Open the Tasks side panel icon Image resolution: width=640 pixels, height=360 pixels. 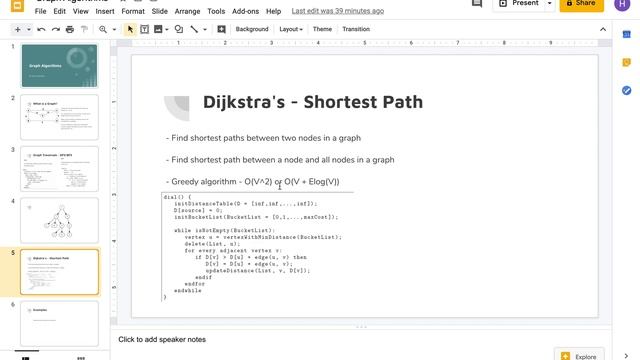[627, 90]
